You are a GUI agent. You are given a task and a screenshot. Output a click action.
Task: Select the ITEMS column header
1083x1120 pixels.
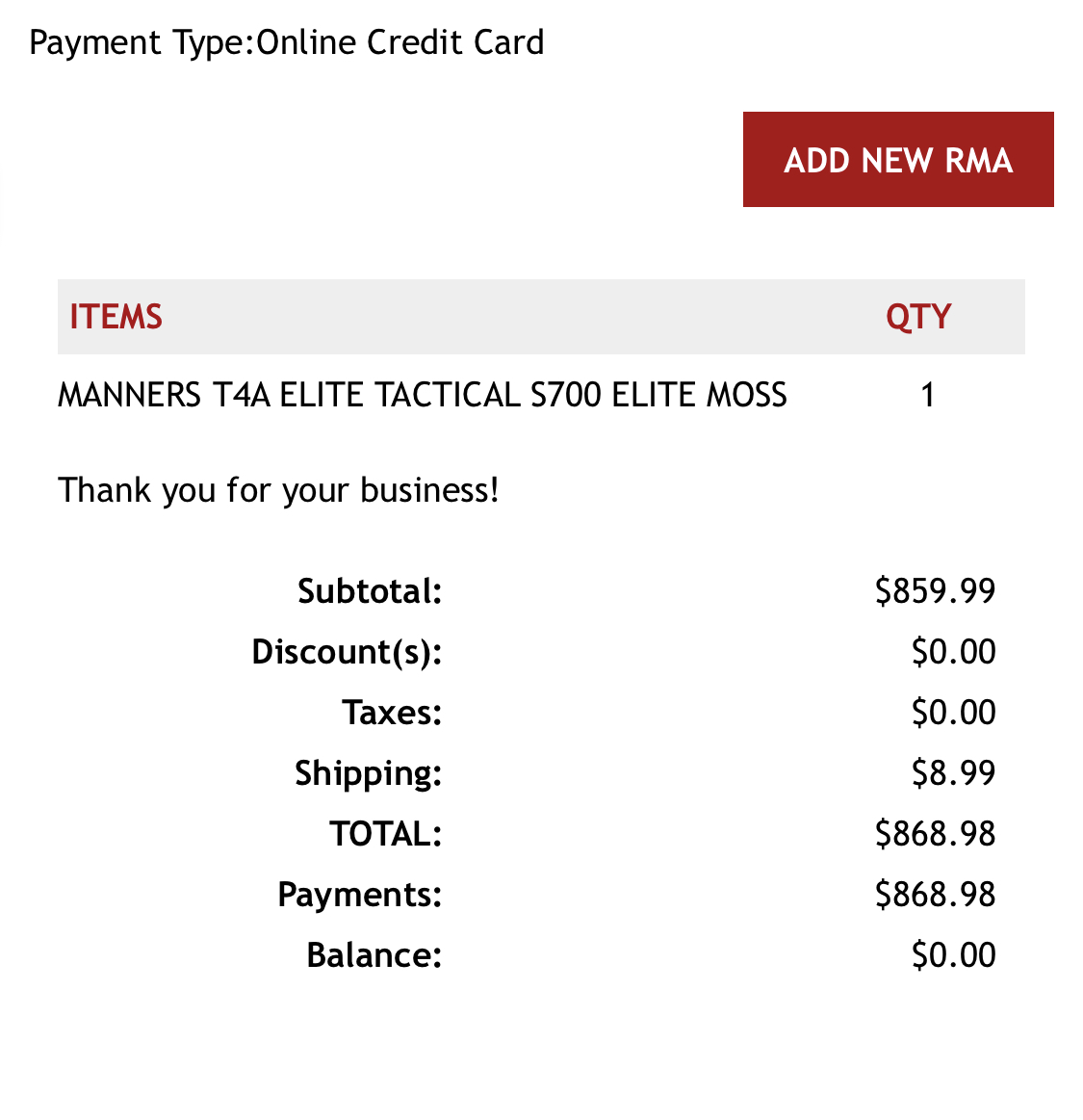[116, 317]
